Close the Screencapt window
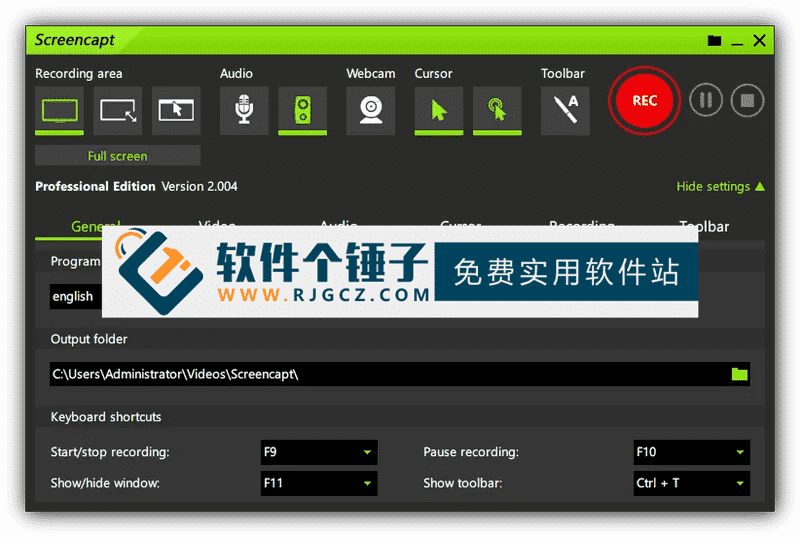Image resolution: width=800 pixels, height=537 pixels. pyautogui.click(x=759, y=40)
